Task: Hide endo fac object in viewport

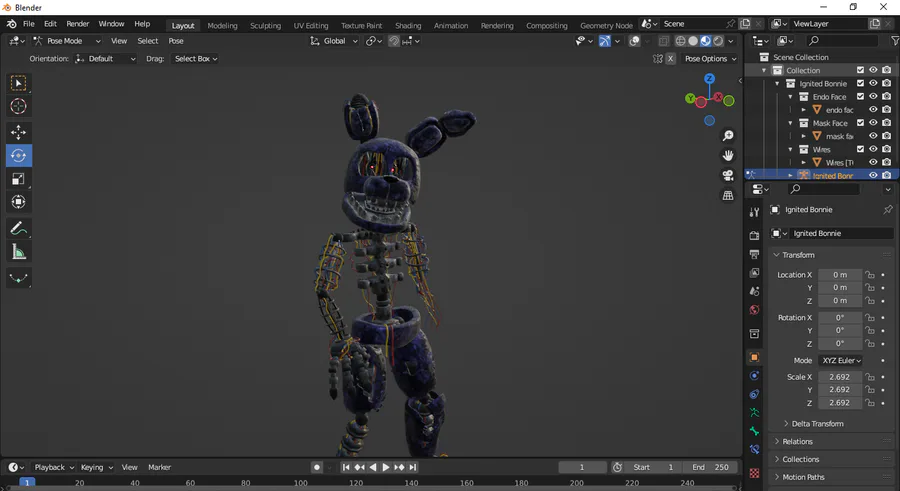Action: point(873,110)
